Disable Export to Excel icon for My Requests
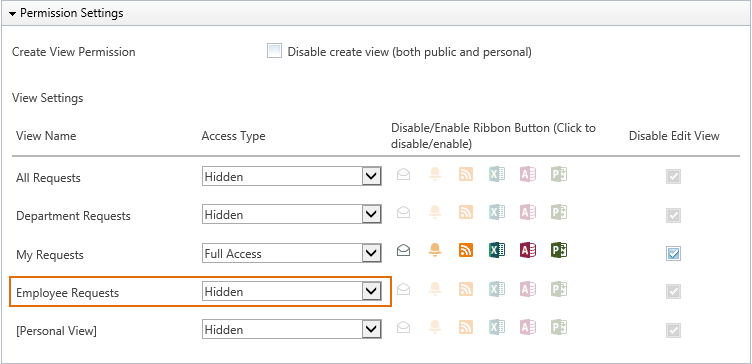Image resolution: width=752 pixels, height=364 pixels. (x=497, y=250)
